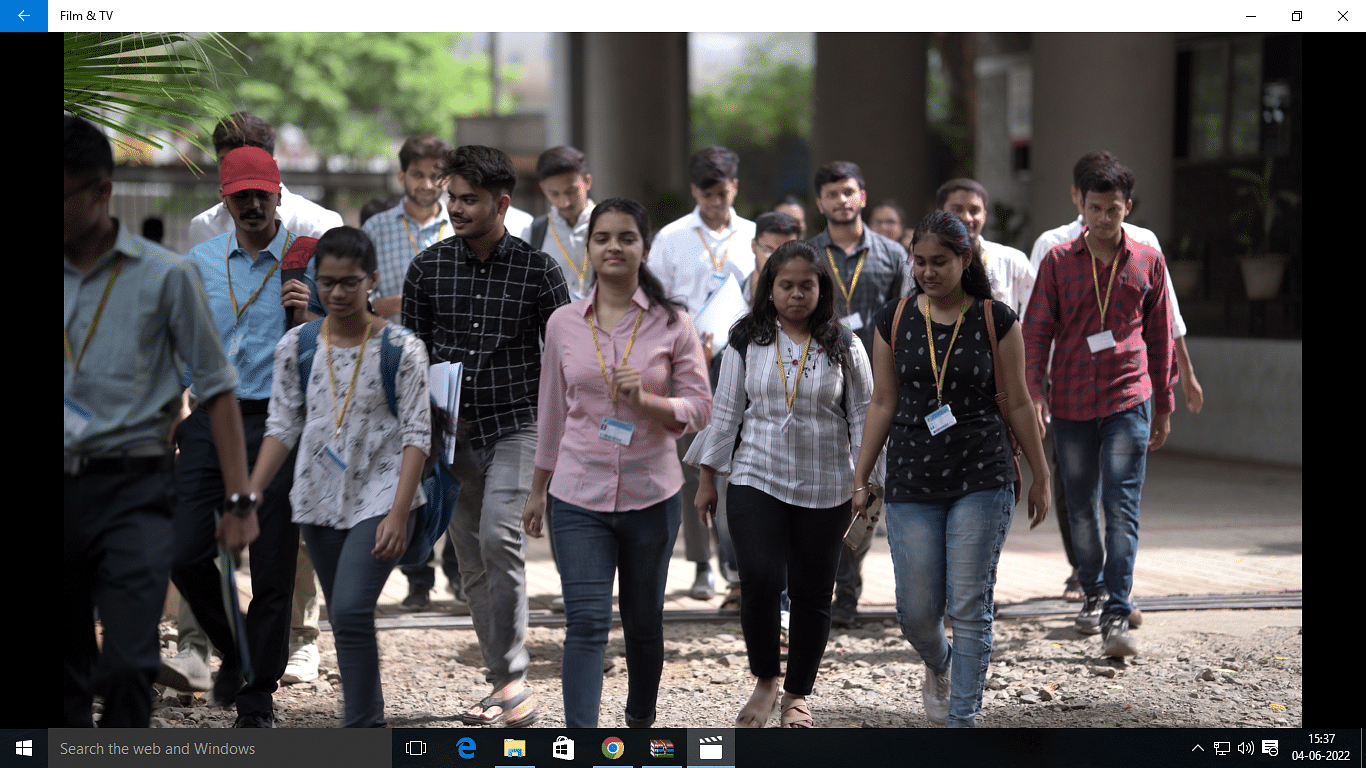Expand the hidden system tray icons chevron
This screenshot has height=768, width=1366.
coord(1197,748)
